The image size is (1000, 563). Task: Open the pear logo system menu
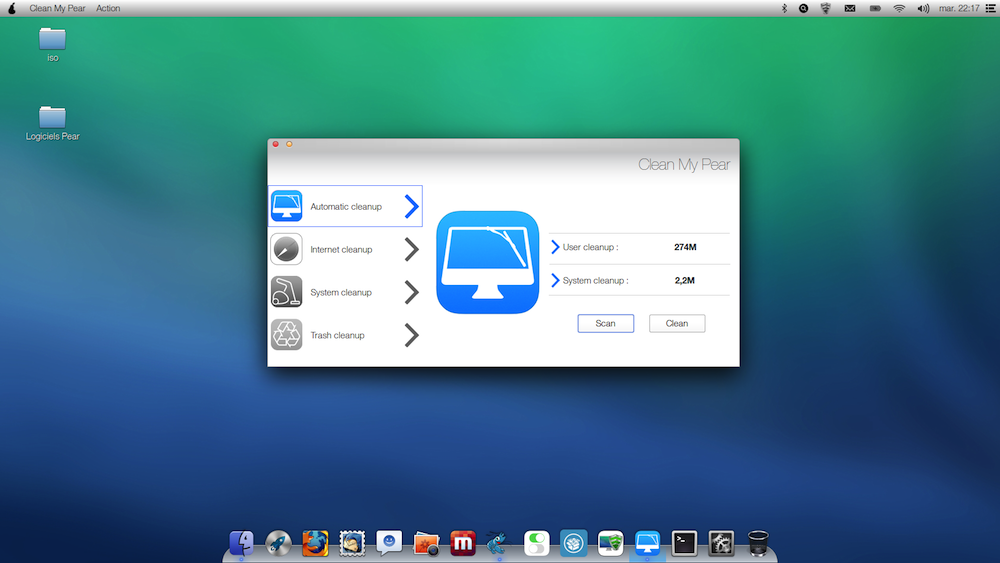point(11,8)
